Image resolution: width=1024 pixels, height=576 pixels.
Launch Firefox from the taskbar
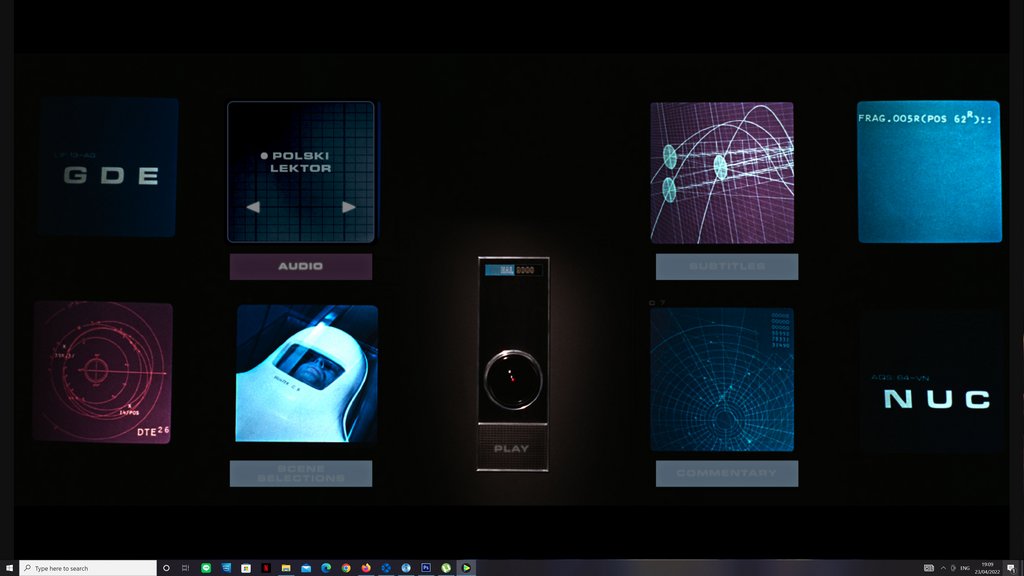(366, 568)
